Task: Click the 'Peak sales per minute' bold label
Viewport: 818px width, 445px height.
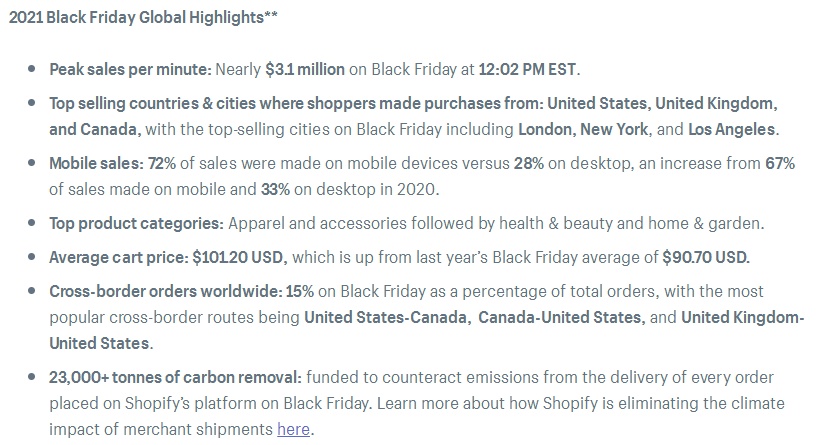Action: 130,69
